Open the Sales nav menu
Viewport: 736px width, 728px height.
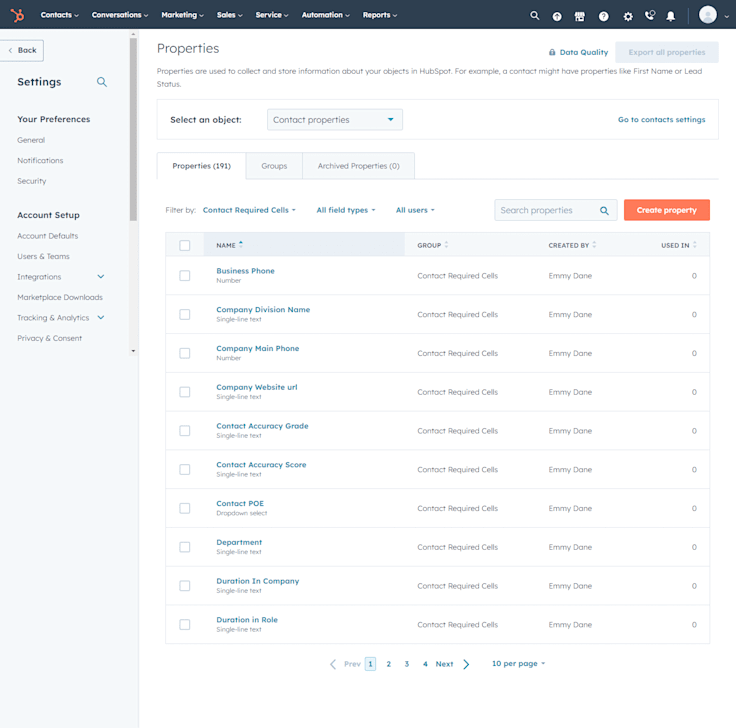tap(230, 15)
